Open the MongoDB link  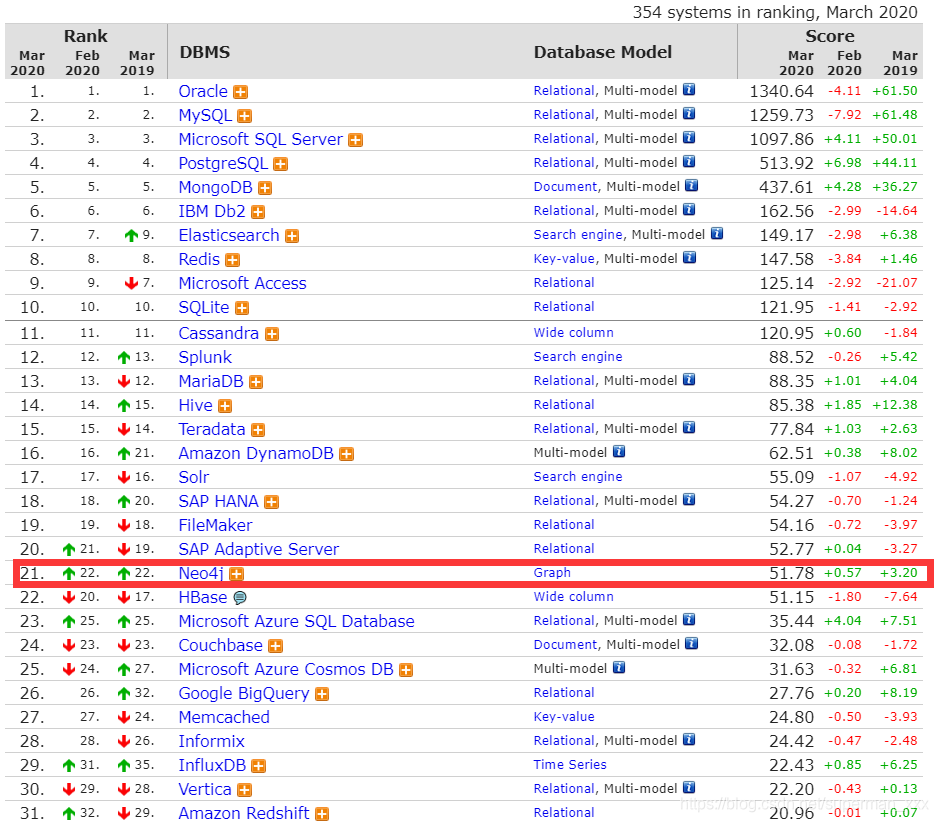coord(215,187)
